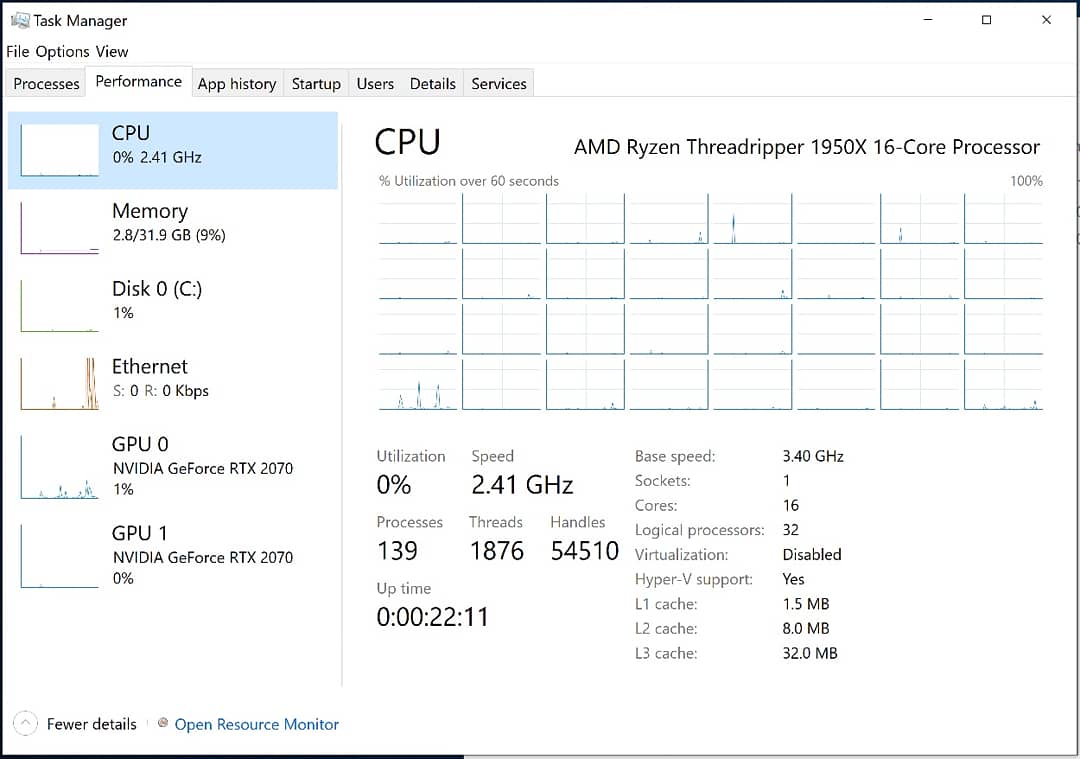Click the Hyper-V support Yes value

point(793,579)
